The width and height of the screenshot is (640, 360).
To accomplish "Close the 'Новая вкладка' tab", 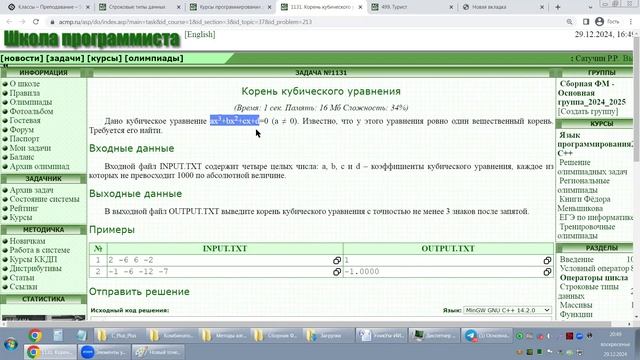I will tap(542, 7).
